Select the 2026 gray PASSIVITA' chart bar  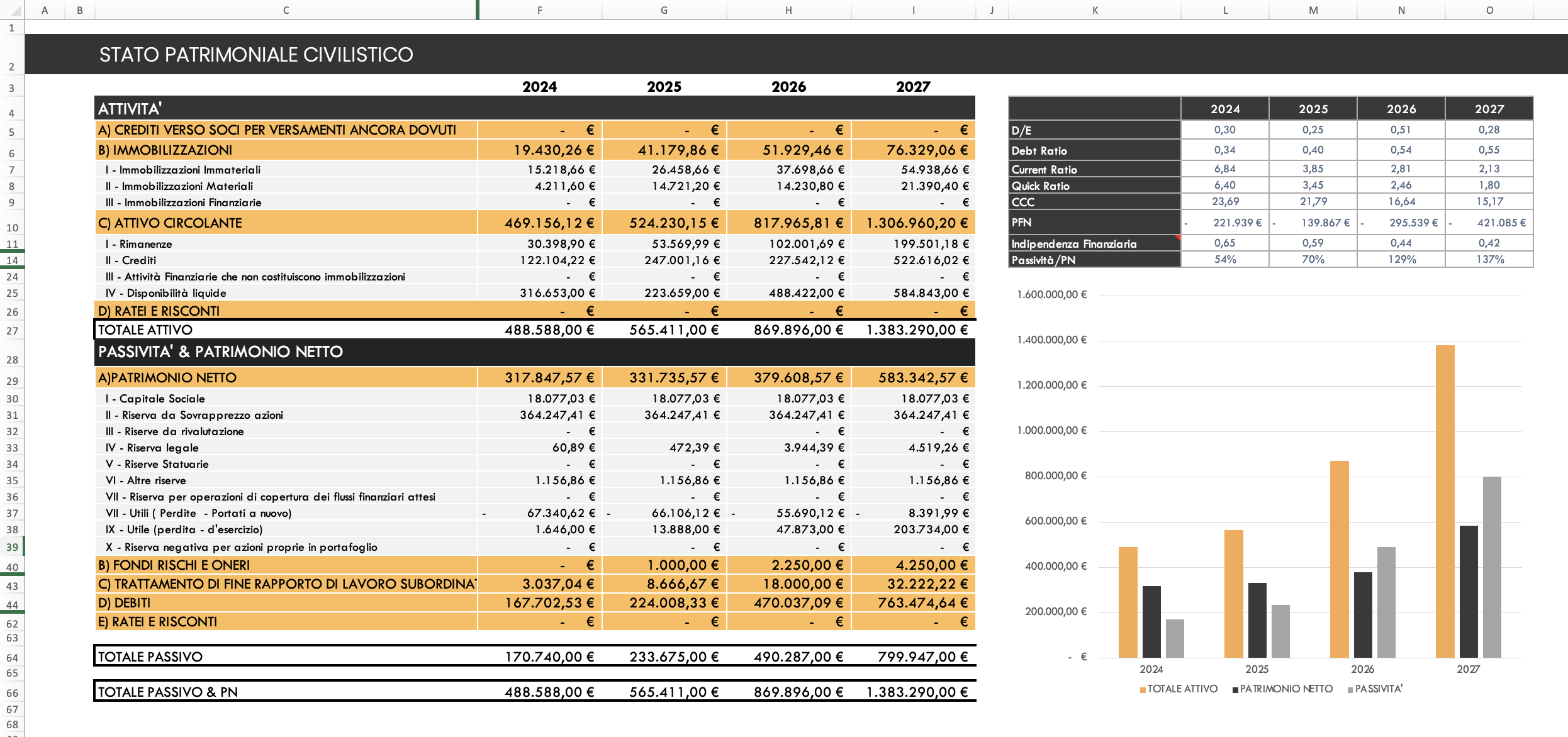point(1386,602)
